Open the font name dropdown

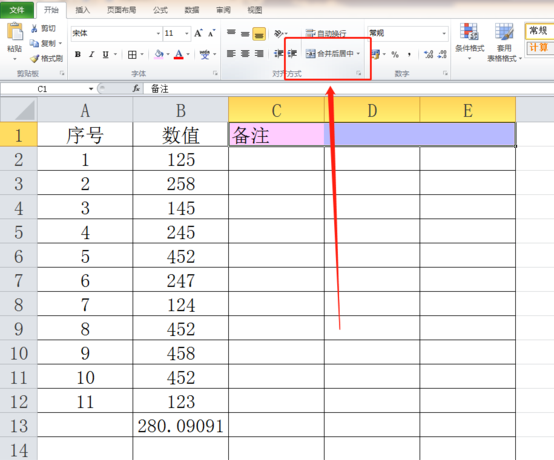(x=158, y=34)
